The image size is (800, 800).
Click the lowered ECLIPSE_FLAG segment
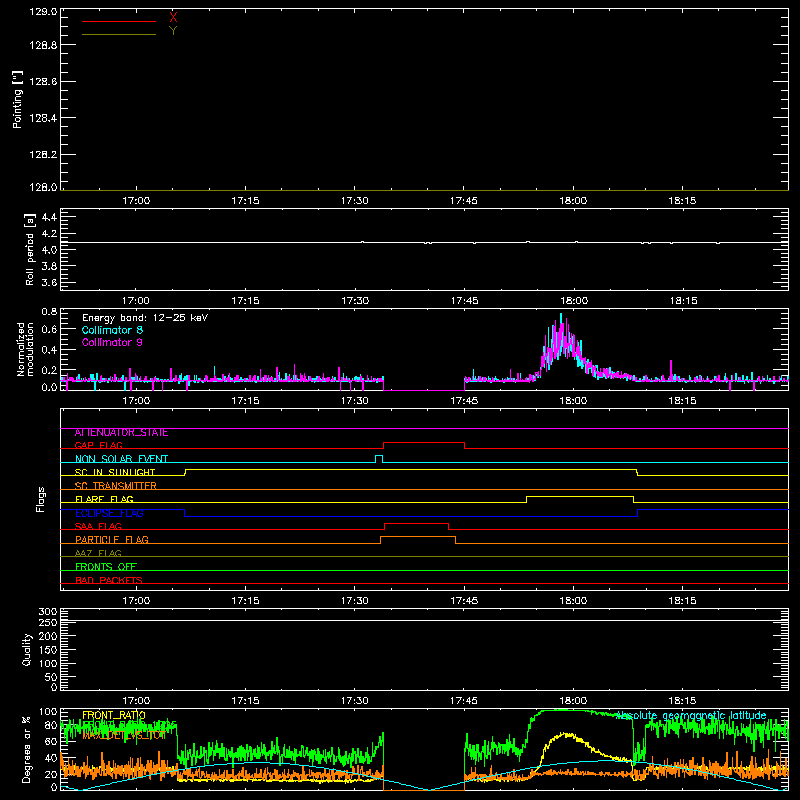411,516
